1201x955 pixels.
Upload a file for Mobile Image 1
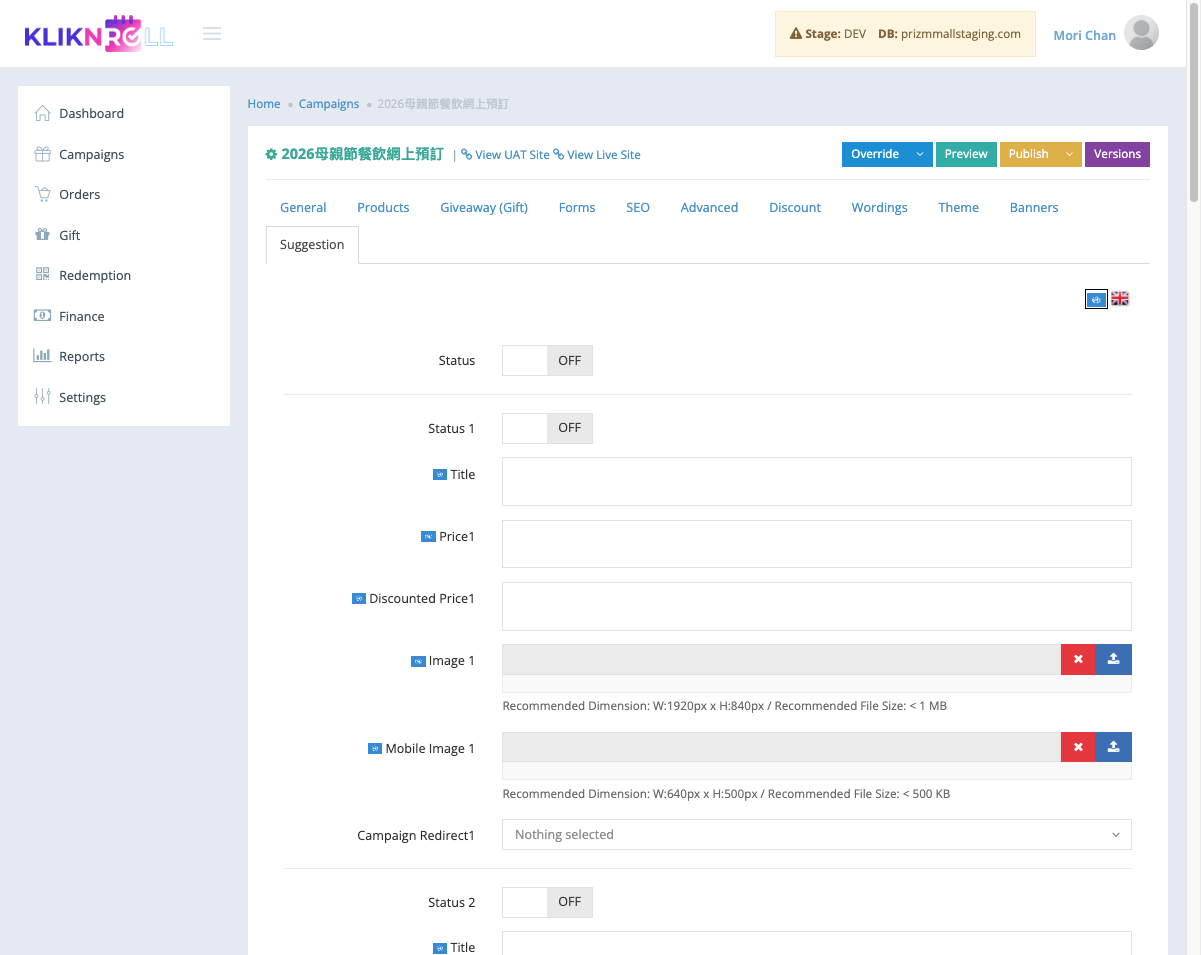coord(1114,747)
